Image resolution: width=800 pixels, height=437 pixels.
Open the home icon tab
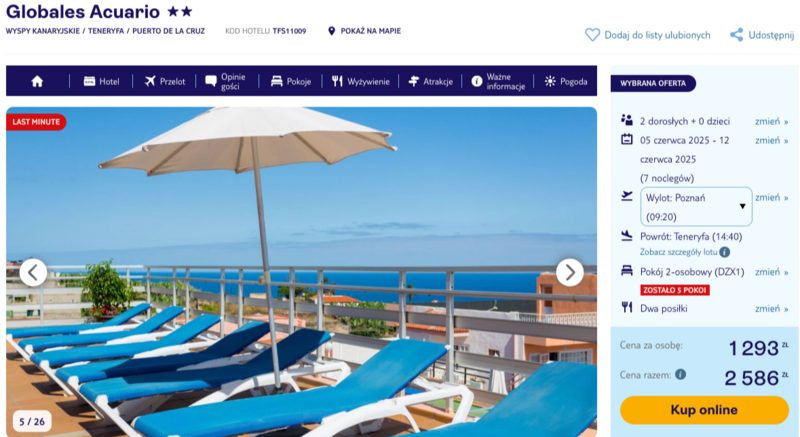(37, 81)
